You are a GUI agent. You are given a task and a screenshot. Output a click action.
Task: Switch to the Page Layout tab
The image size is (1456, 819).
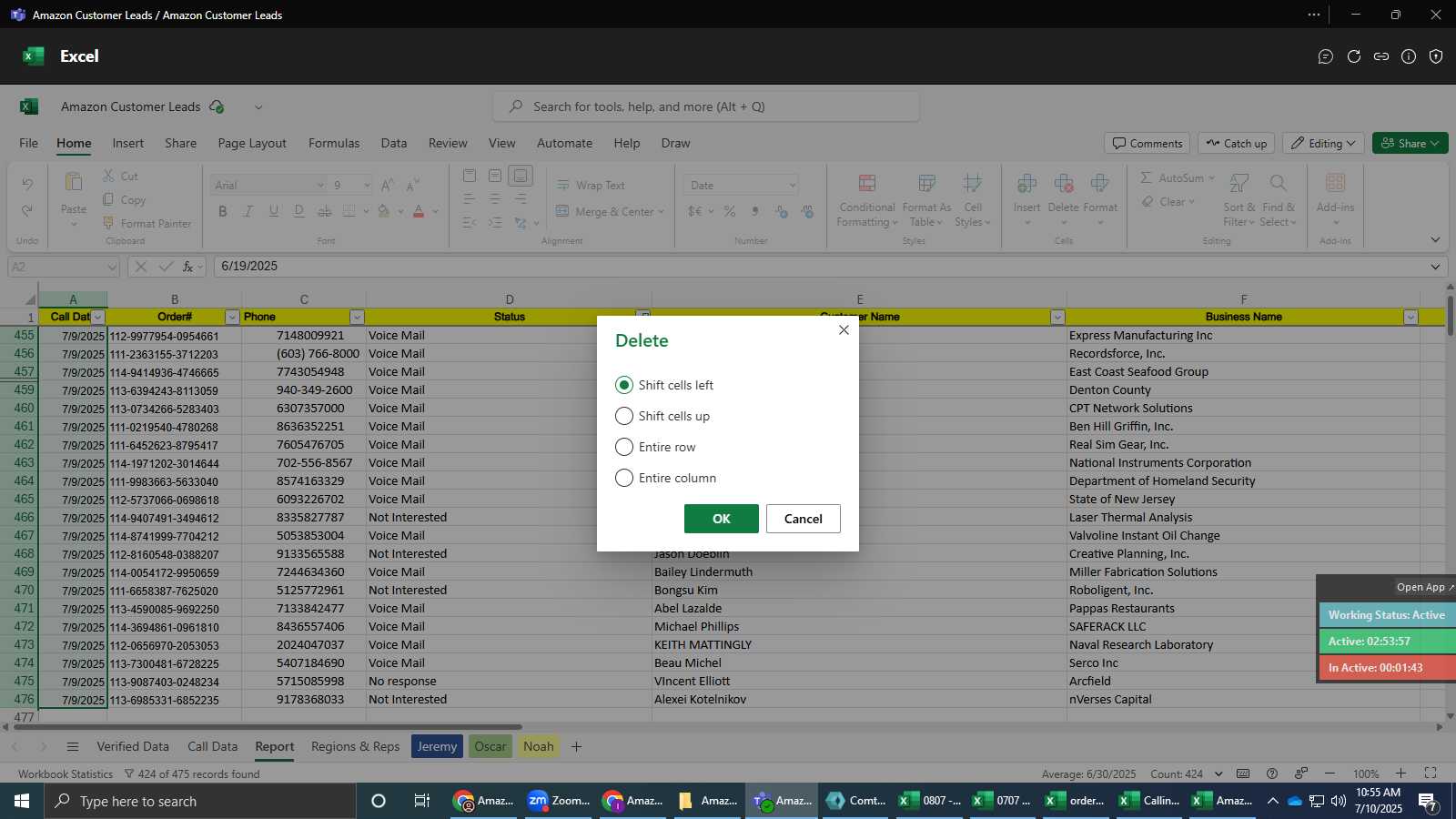(252, 143)
